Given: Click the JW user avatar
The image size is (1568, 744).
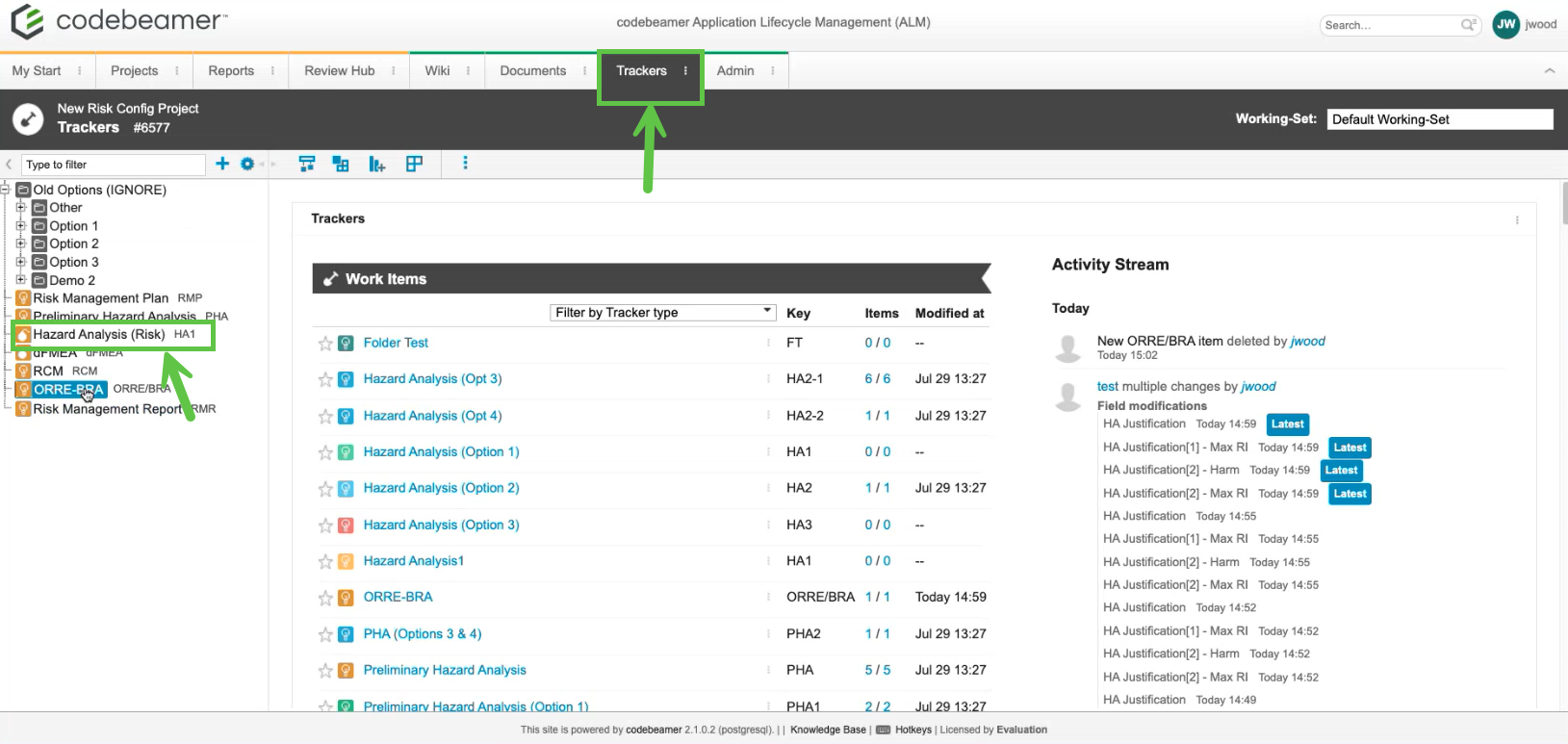Looking at the screenshot, I should (1505, 25).
